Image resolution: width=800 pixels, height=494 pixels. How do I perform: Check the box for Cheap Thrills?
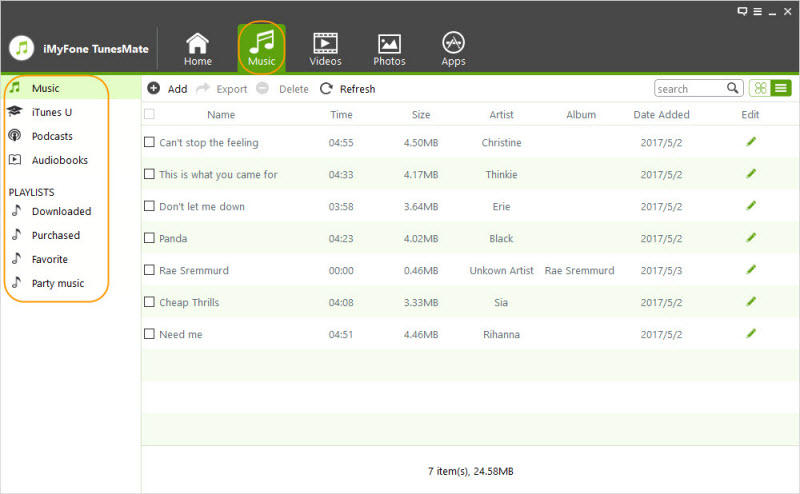click(x=149, y=302)
